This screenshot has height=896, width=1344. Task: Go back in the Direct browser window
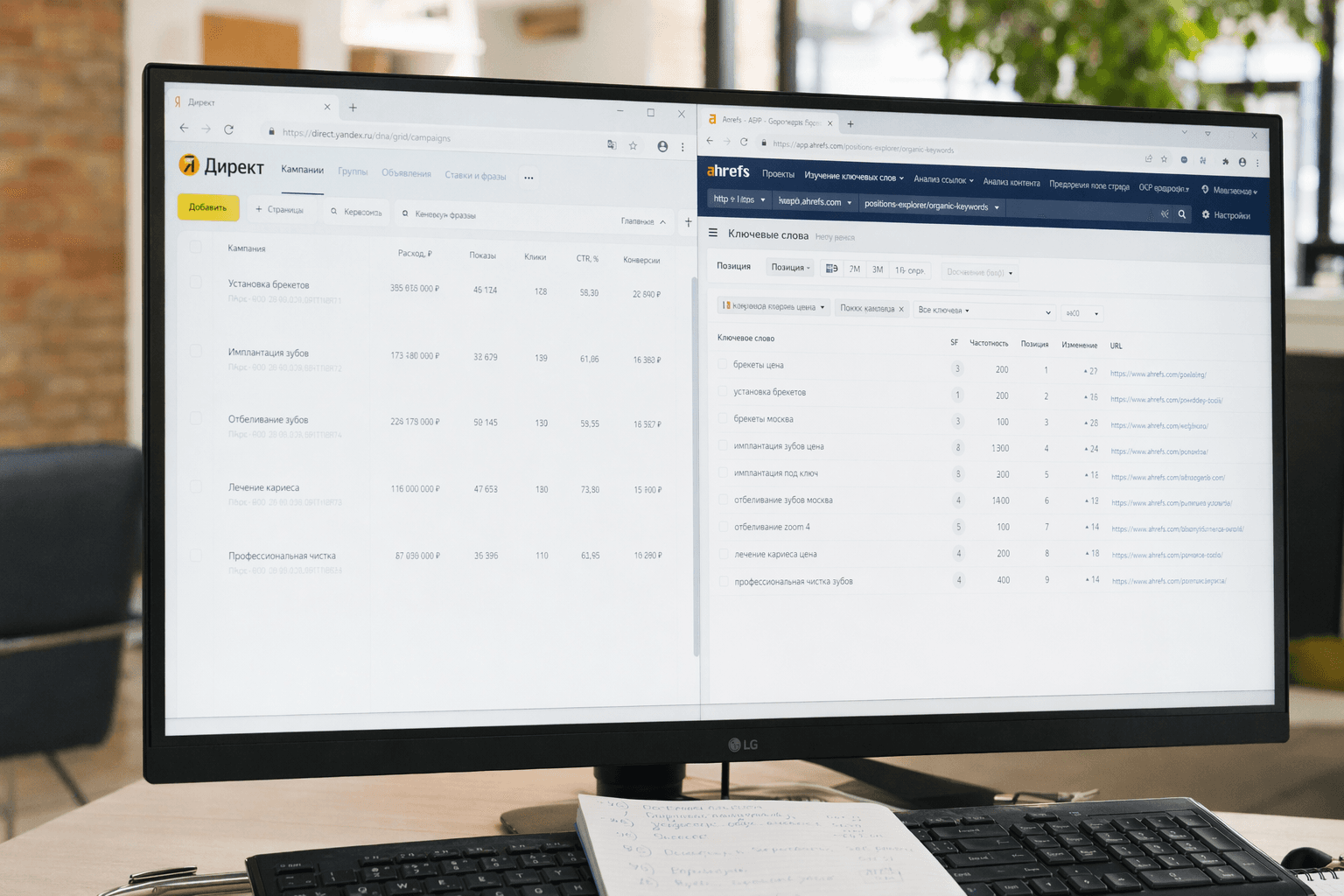tap(184, 128)
